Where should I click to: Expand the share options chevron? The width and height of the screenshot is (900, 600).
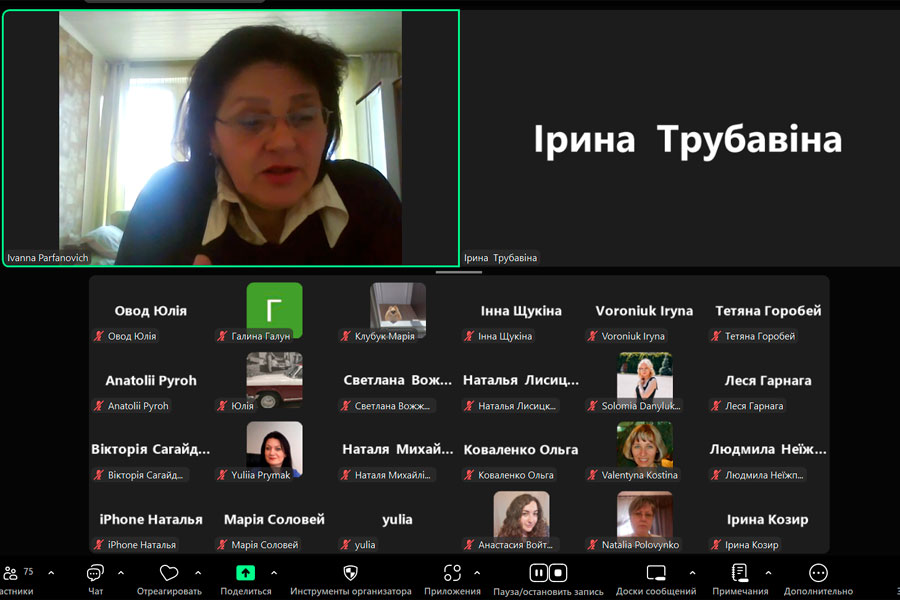pos(274,572)
